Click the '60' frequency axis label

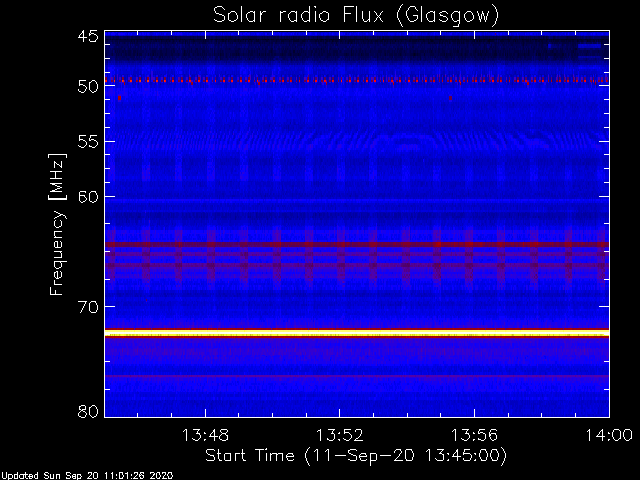pyautogui.click(x=88, y=196)
